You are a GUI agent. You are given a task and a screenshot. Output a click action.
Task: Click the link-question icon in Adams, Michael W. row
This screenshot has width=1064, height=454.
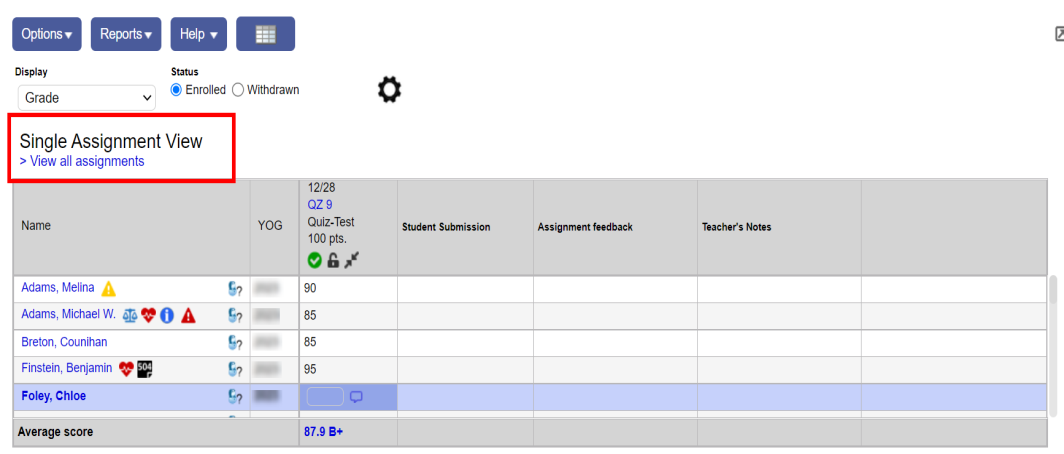point(235,316)
